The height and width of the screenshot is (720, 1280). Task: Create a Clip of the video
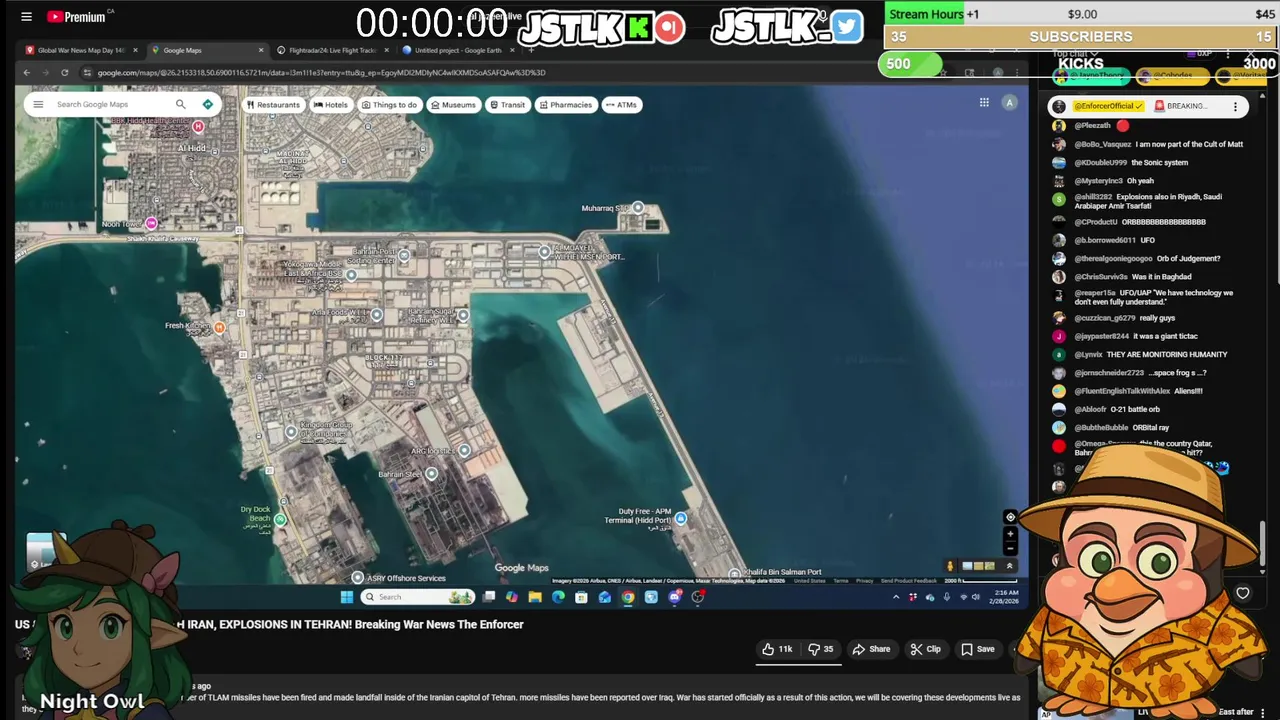click(925, 649)
